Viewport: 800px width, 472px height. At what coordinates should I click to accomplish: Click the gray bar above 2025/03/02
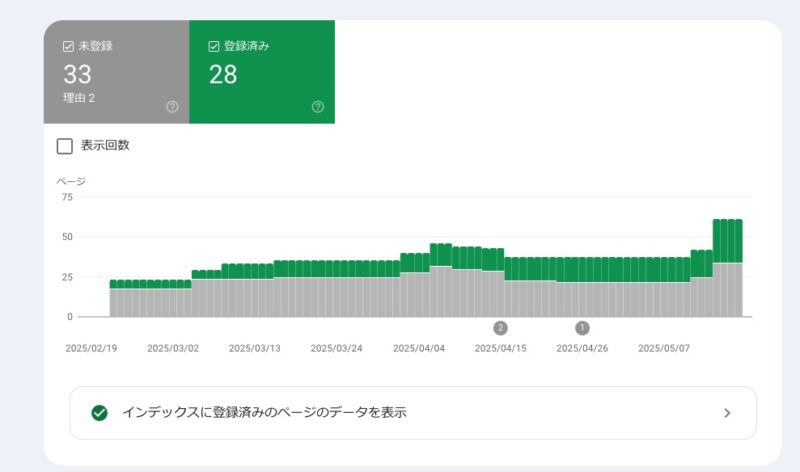(173, 303)
